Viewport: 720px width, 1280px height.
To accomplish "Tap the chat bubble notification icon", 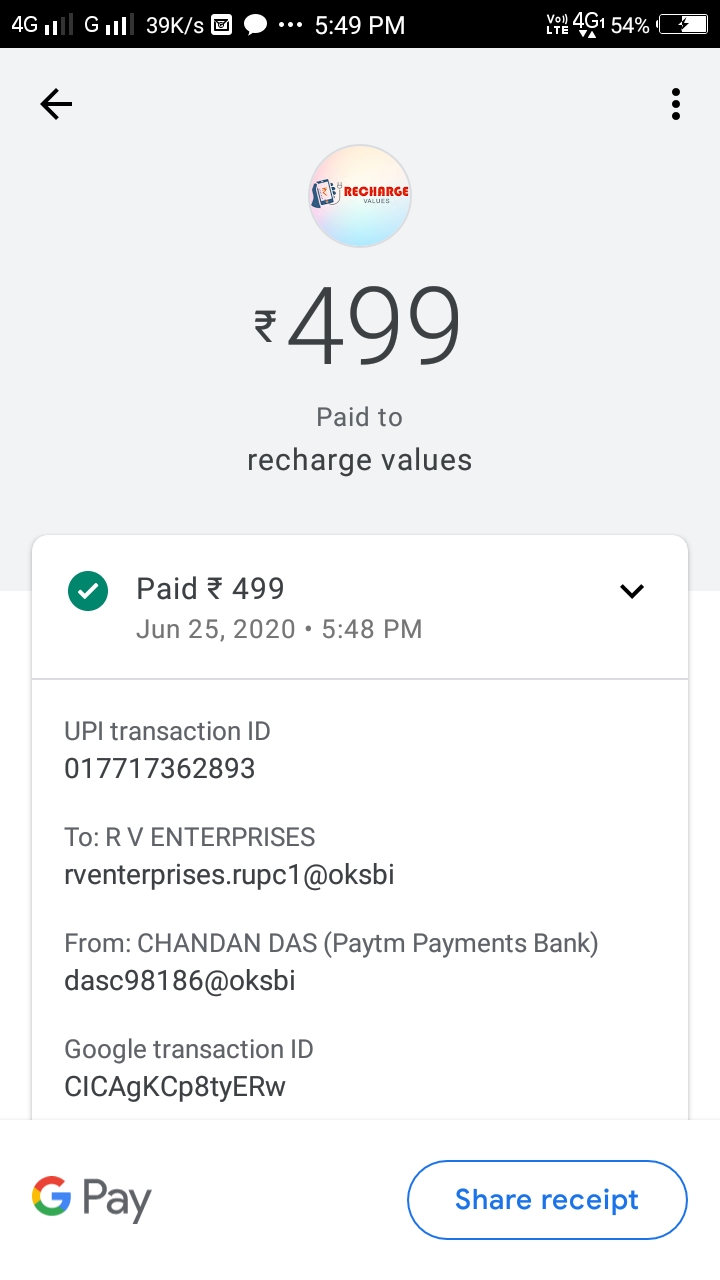I will tap(256, 25).
